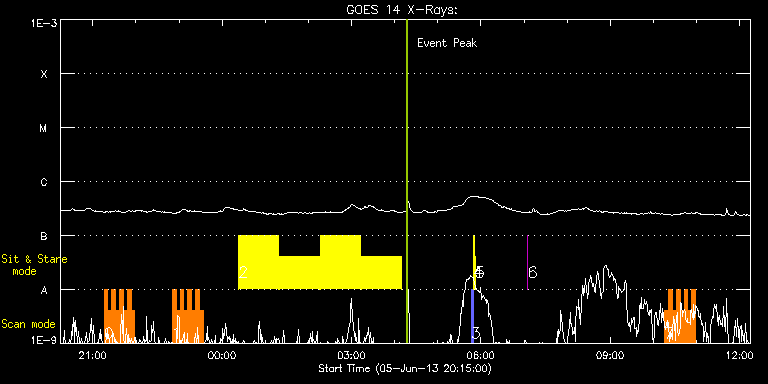Click the '06:00' time axis label
768x384 pixels.
(480, 354)
